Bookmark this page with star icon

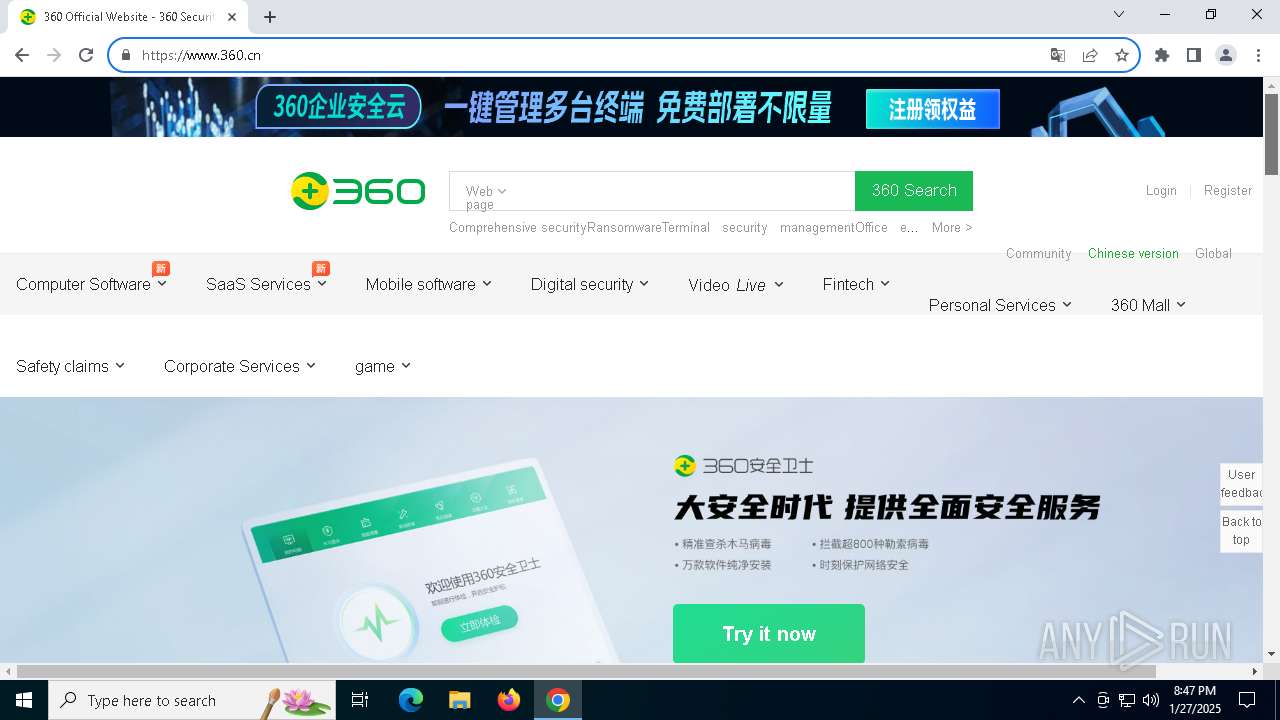1122,55
